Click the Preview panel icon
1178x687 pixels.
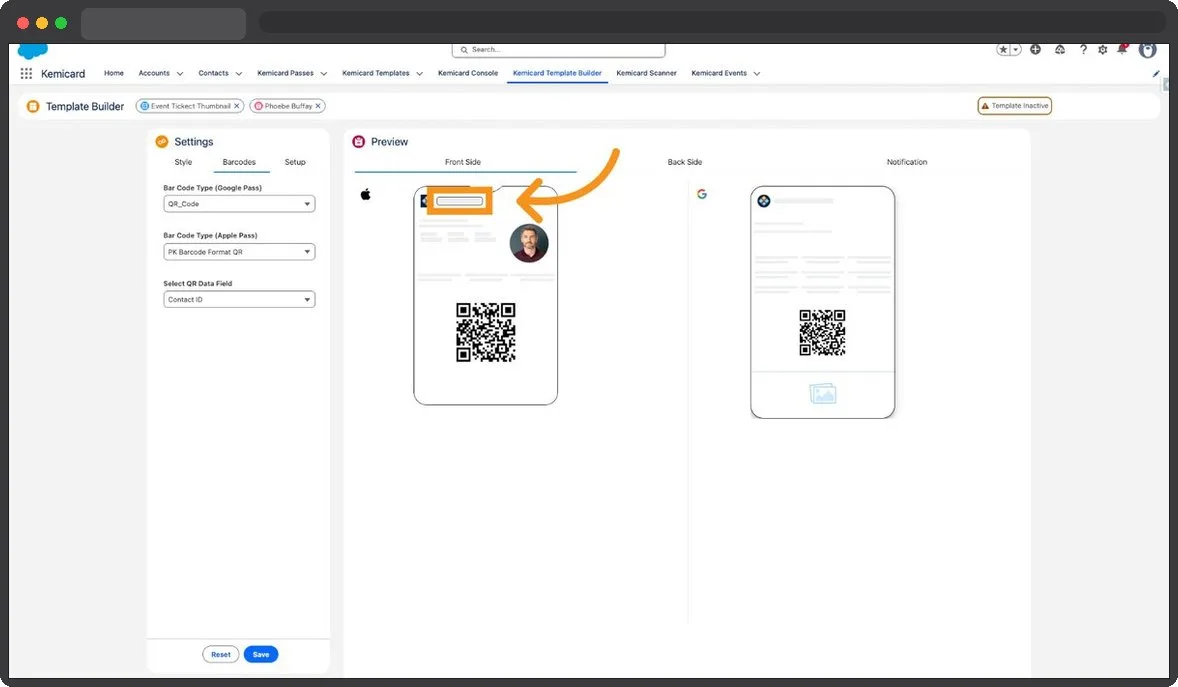(x=358, y=141)
